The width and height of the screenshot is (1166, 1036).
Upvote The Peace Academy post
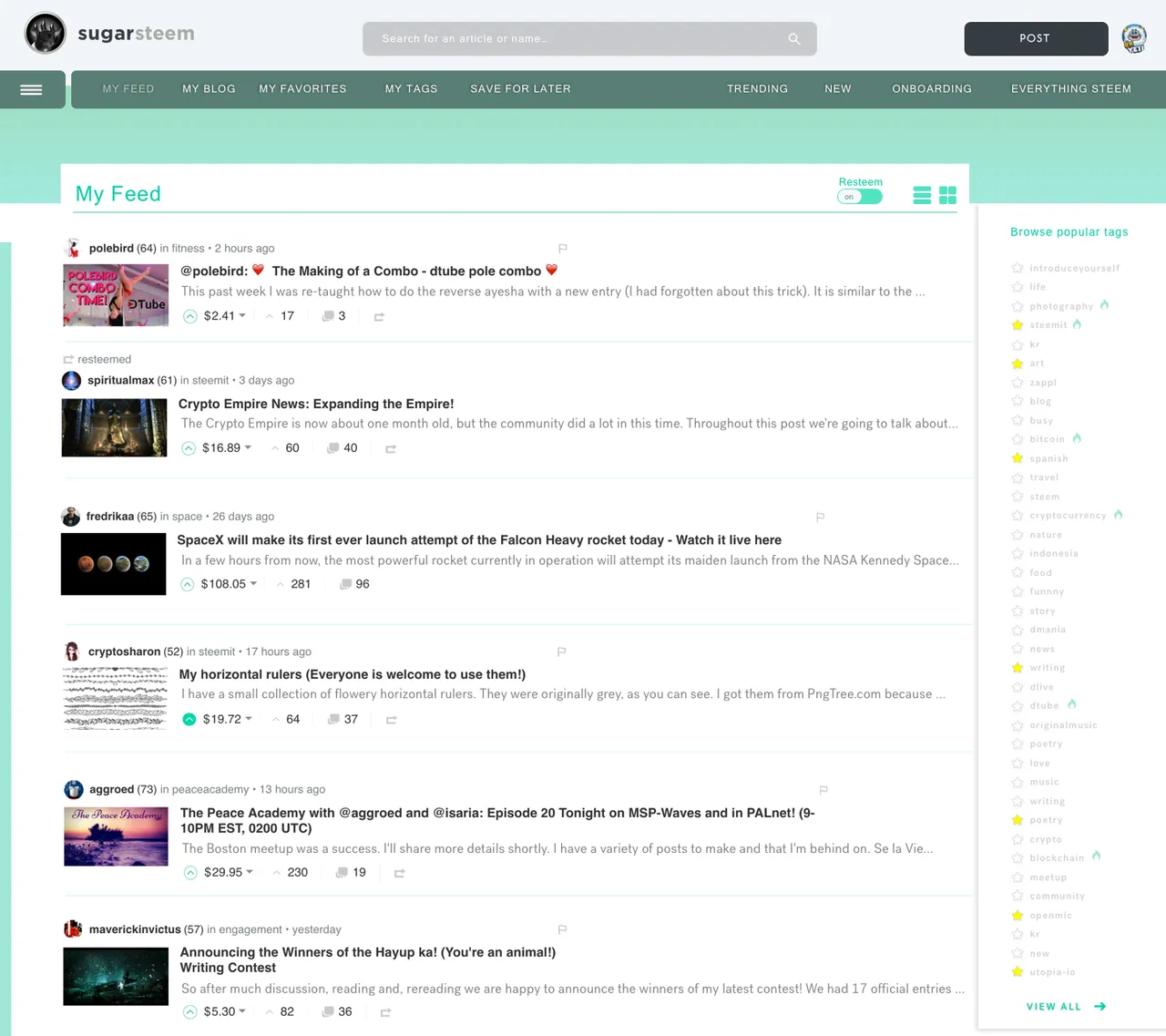(x=190, y=873)
